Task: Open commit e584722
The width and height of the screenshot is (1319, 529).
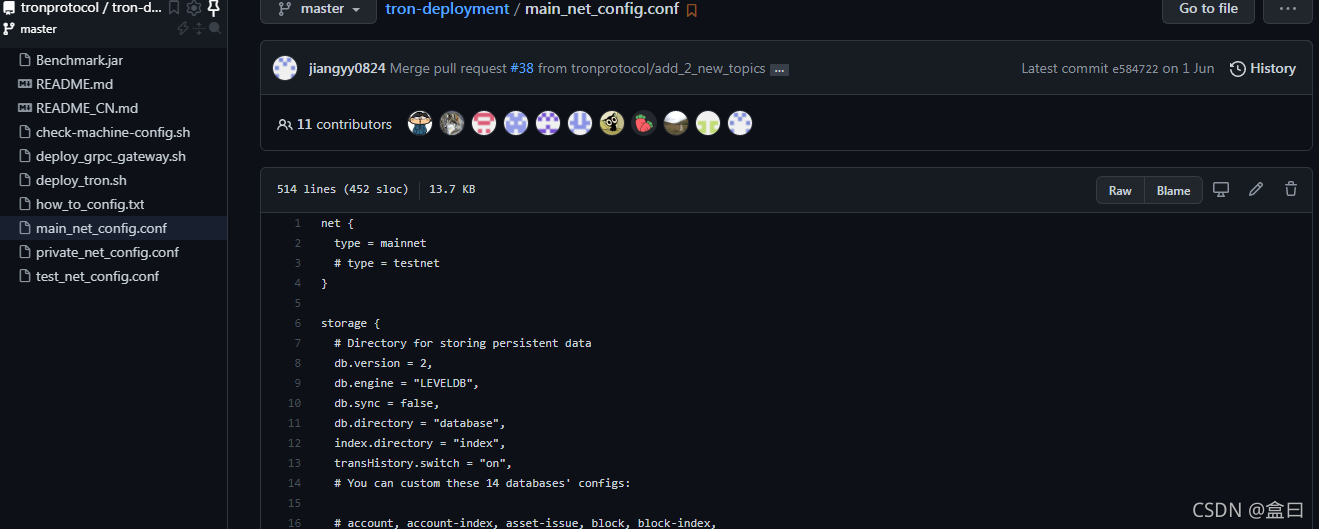Action: click(x=1135, y=69)
